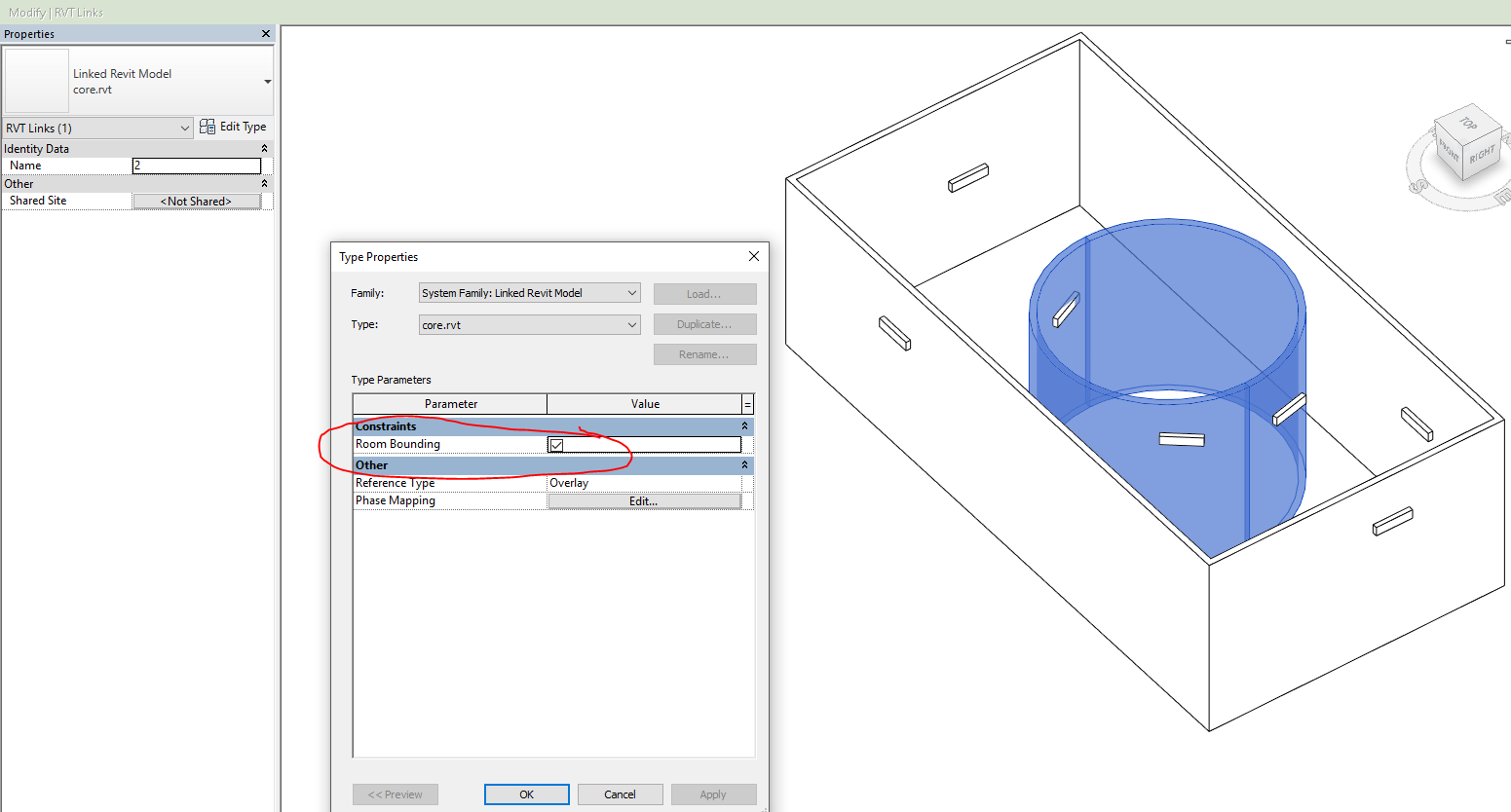Collapse the Identity Data section
This screenshot has height=812, width=1511.
pos(263,148)
